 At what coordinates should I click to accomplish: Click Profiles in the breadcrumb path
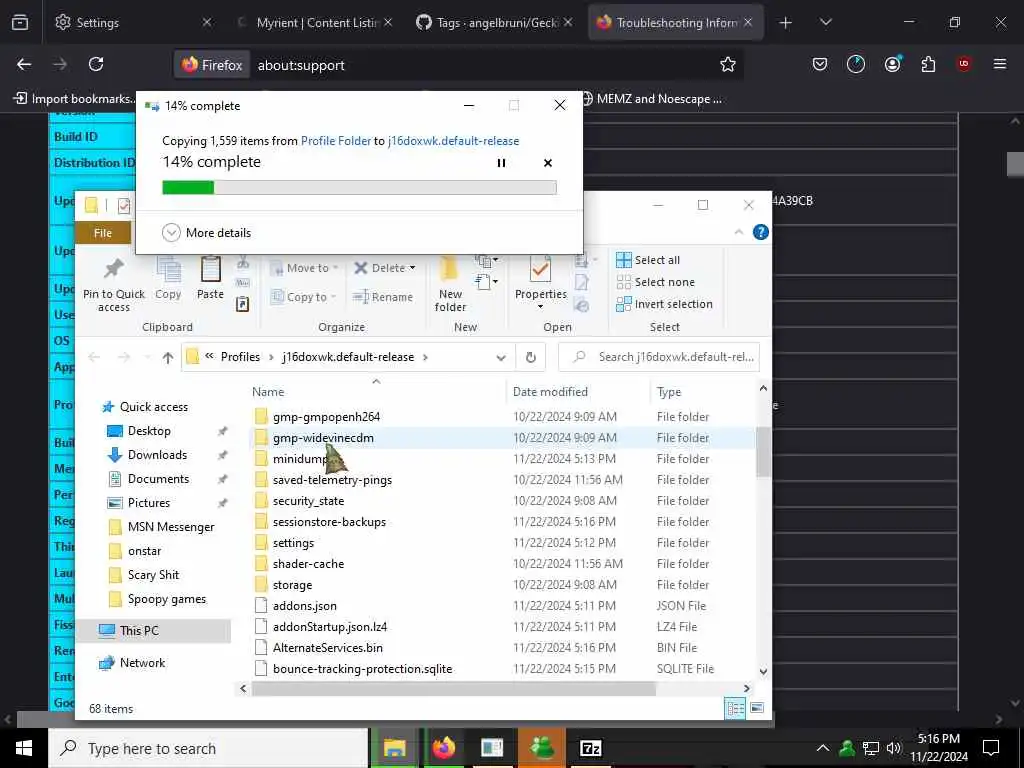click(x=240, y=357)
